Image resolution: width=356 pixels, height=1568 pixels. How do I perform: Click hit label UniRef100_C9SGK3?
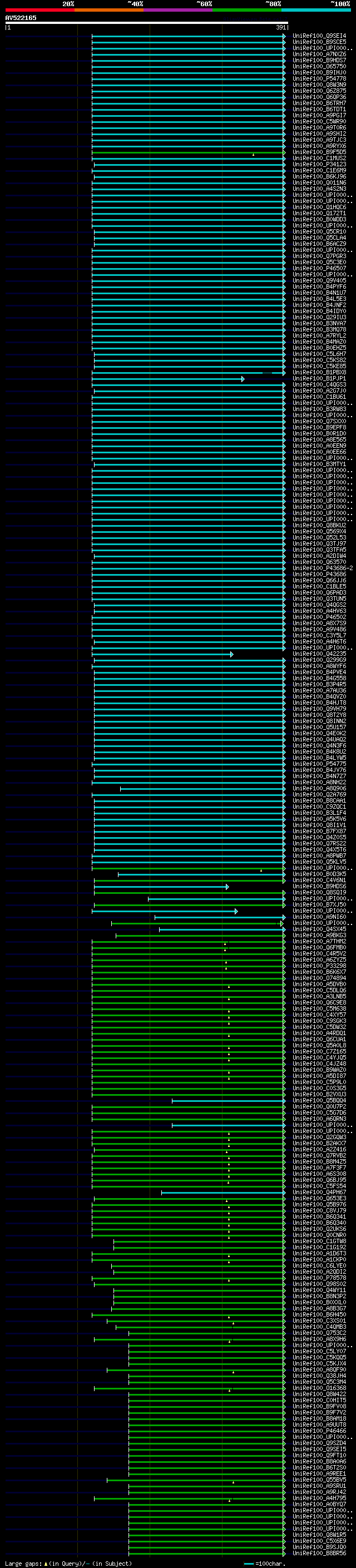(319, 1021)
